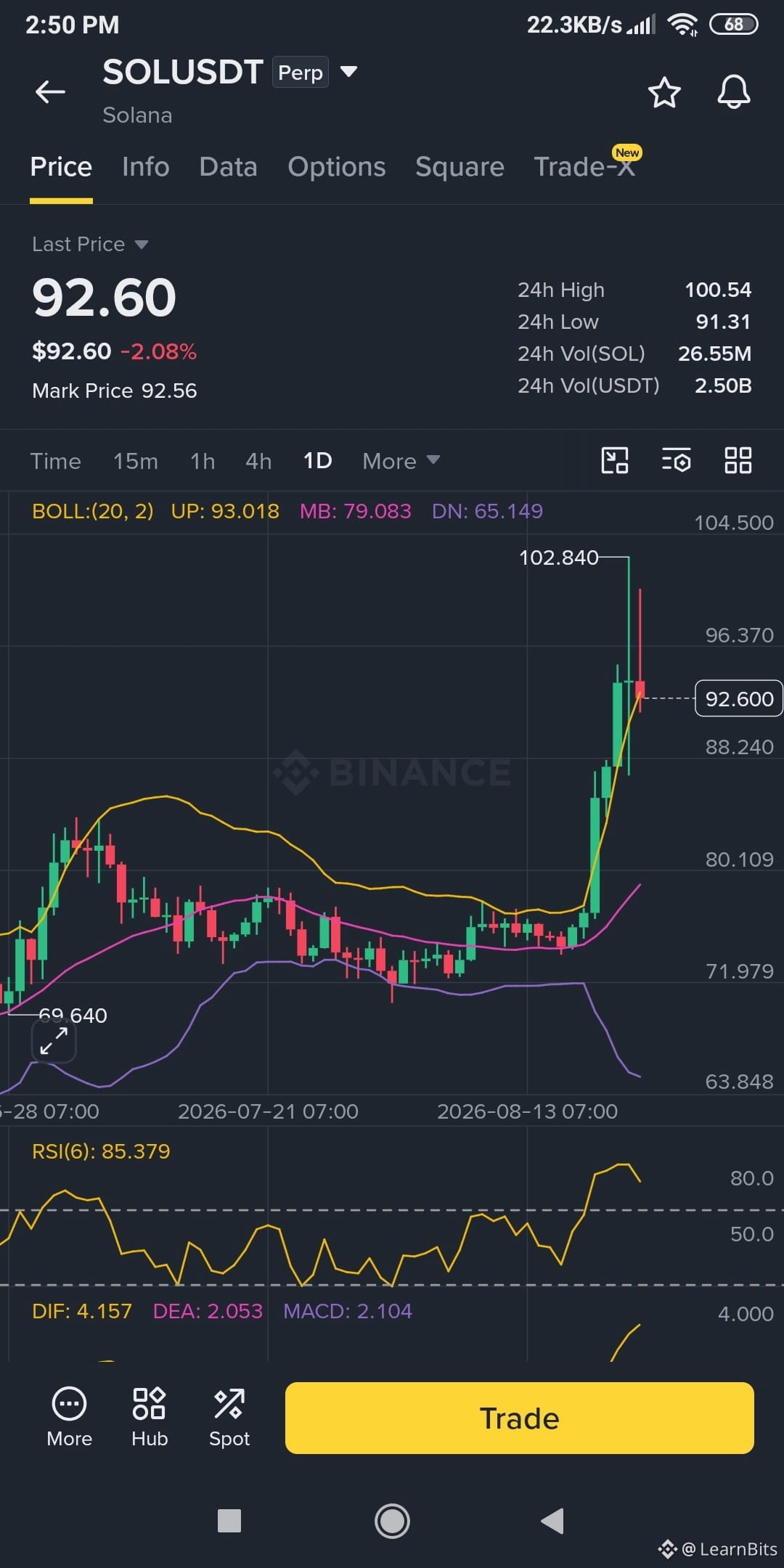784x1568 pixels.
Task: Open the four-square chart layout icon
Action: click(738, 460)
